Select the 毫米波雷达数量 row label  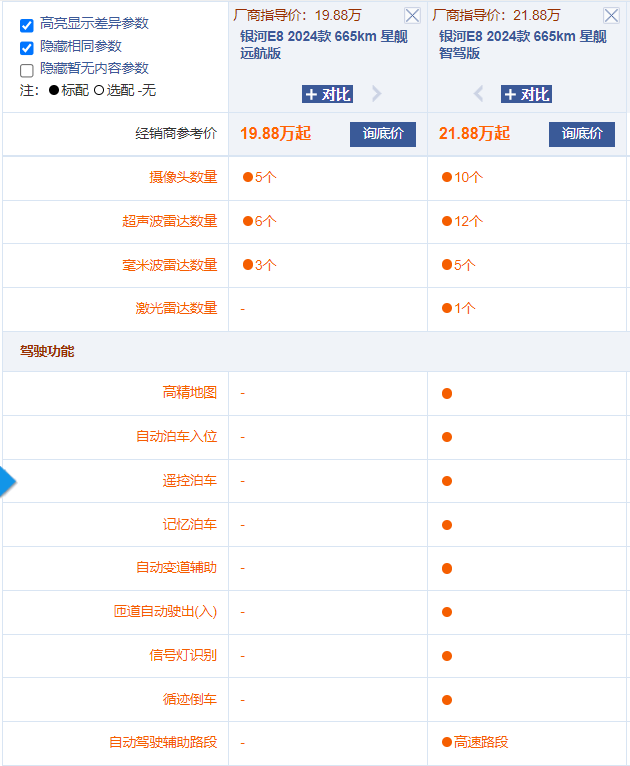tap(169, 265)
